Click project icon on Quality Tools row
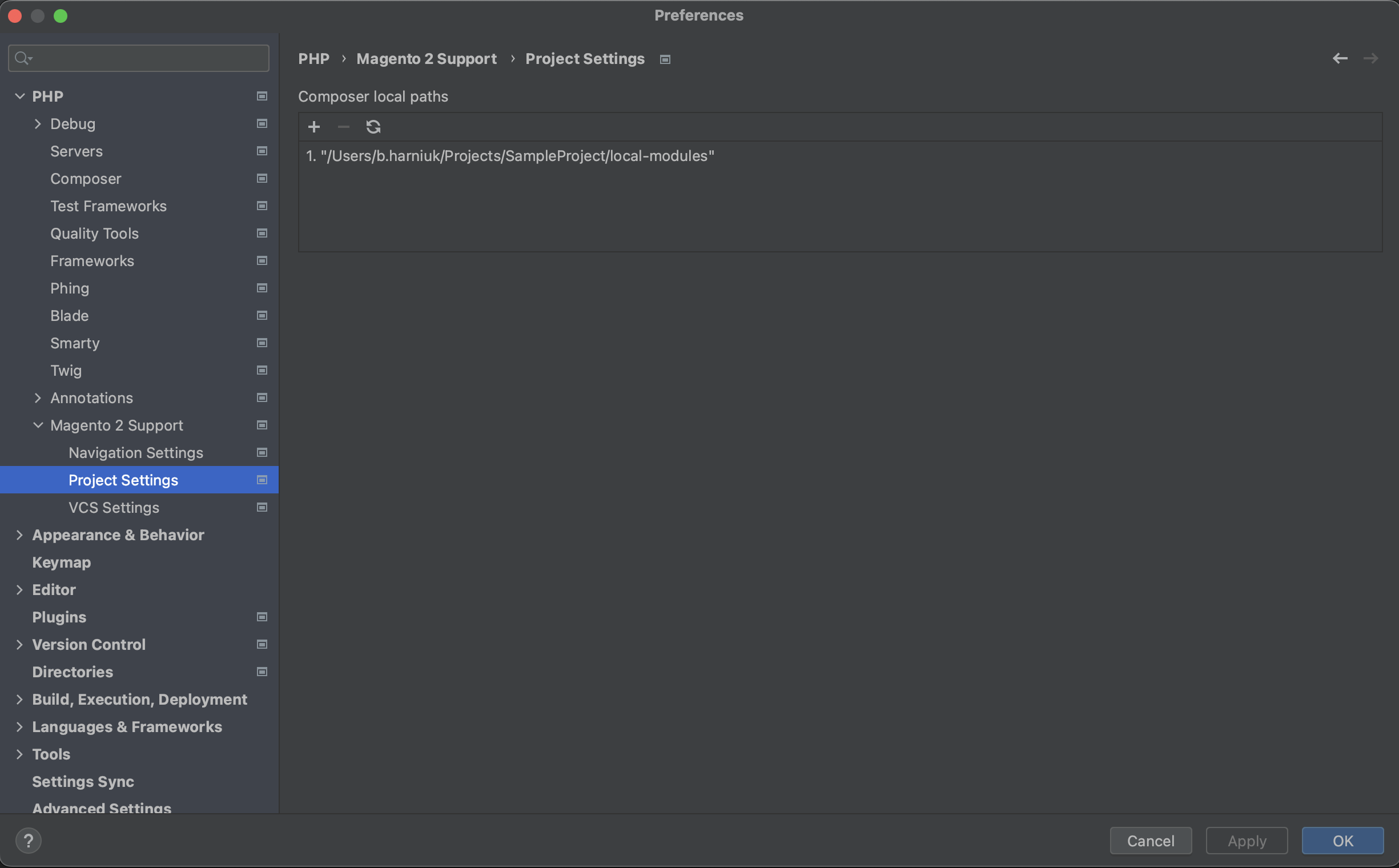This screenshot has width=1399, height=868. click(x=262, y=234)
